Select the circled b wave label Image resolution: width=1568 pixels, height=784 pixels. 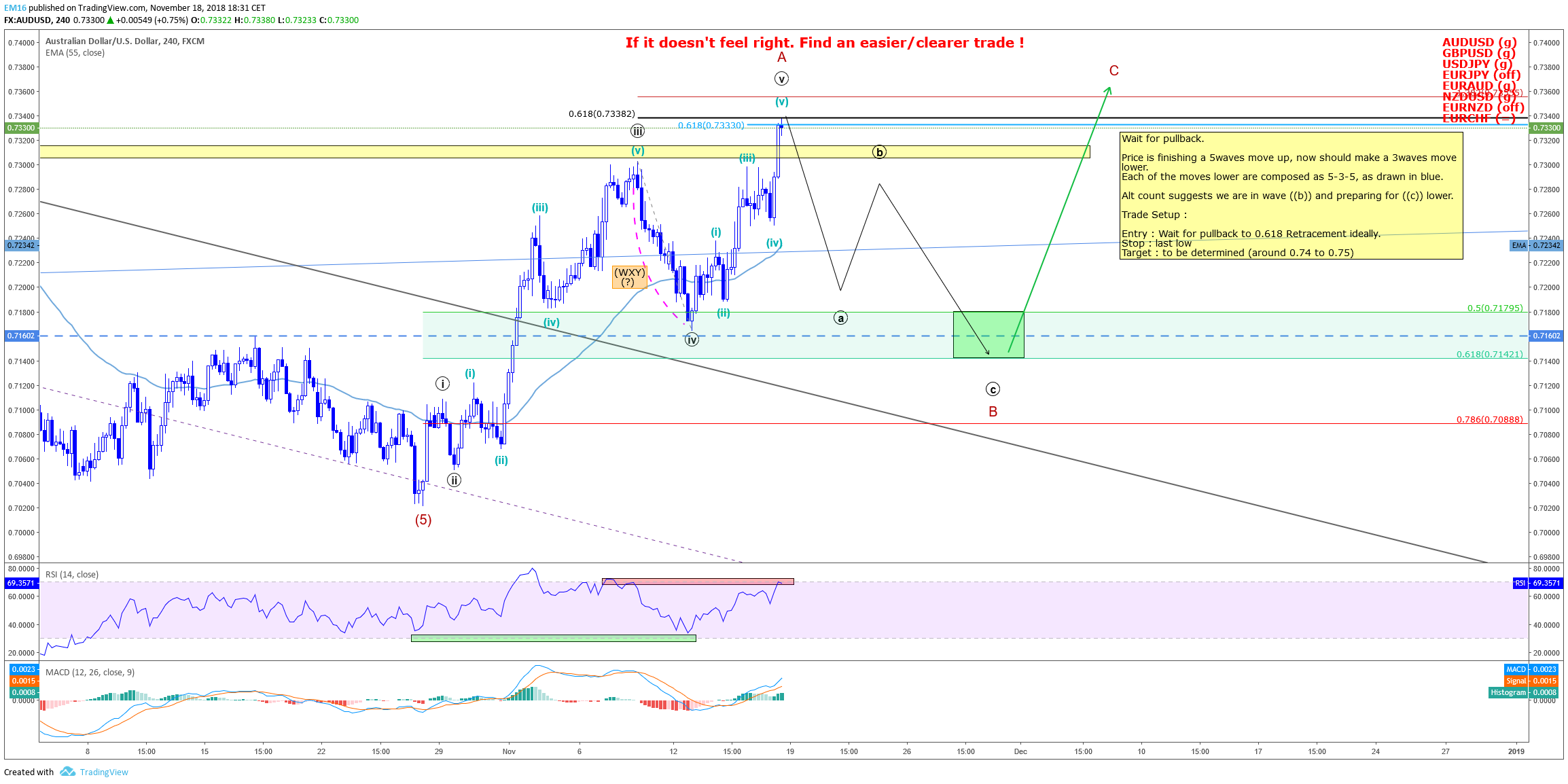pos(879,152)
